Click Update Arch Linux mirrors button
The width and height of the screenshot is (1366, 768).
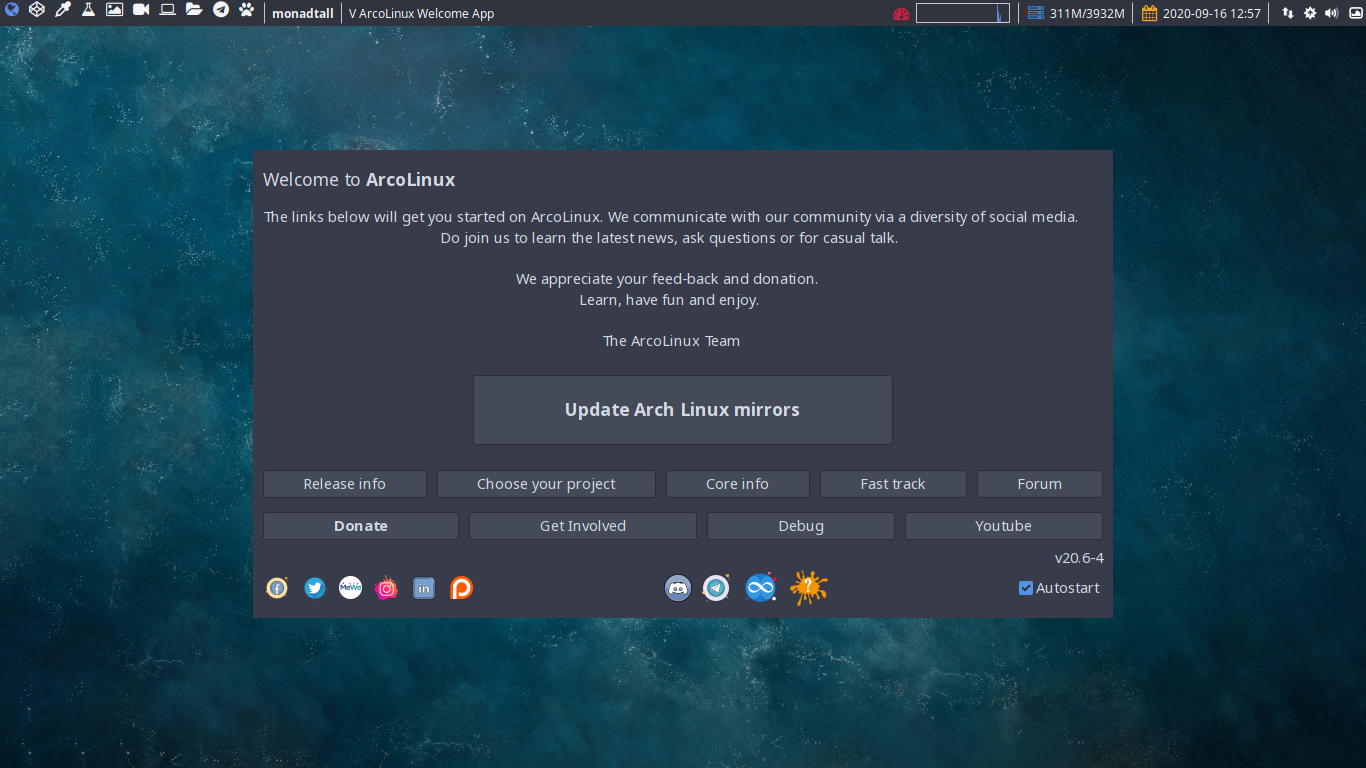(683, 410)
